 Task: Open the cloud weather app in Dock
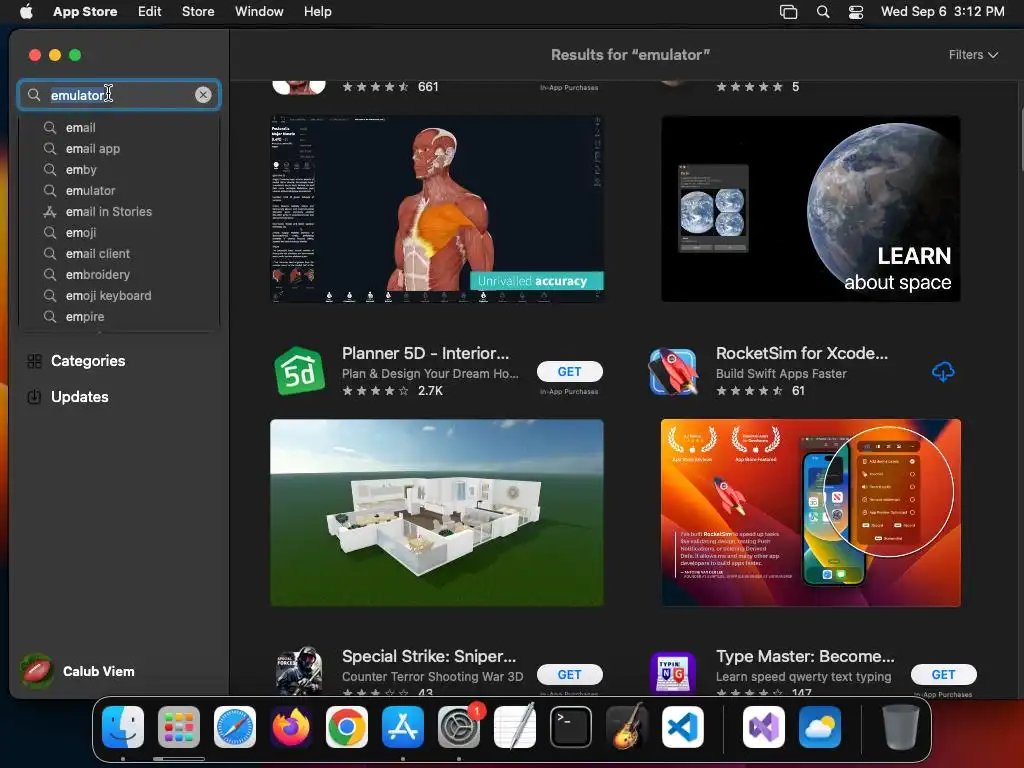(x=820, y=727)
